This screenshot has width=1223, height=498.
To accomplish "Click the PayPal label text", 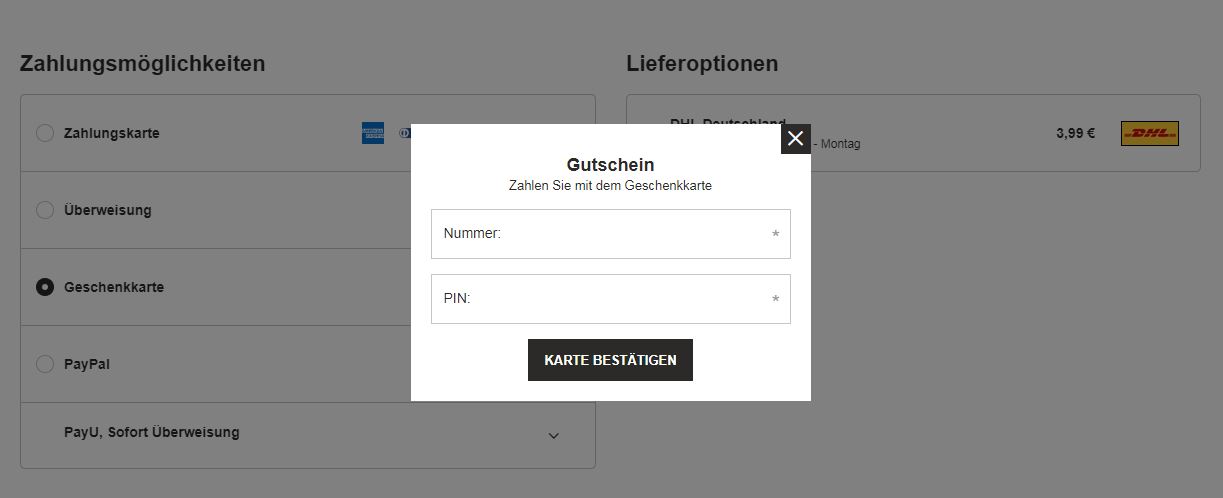I will pyautogui.click(x=87, y=364).
